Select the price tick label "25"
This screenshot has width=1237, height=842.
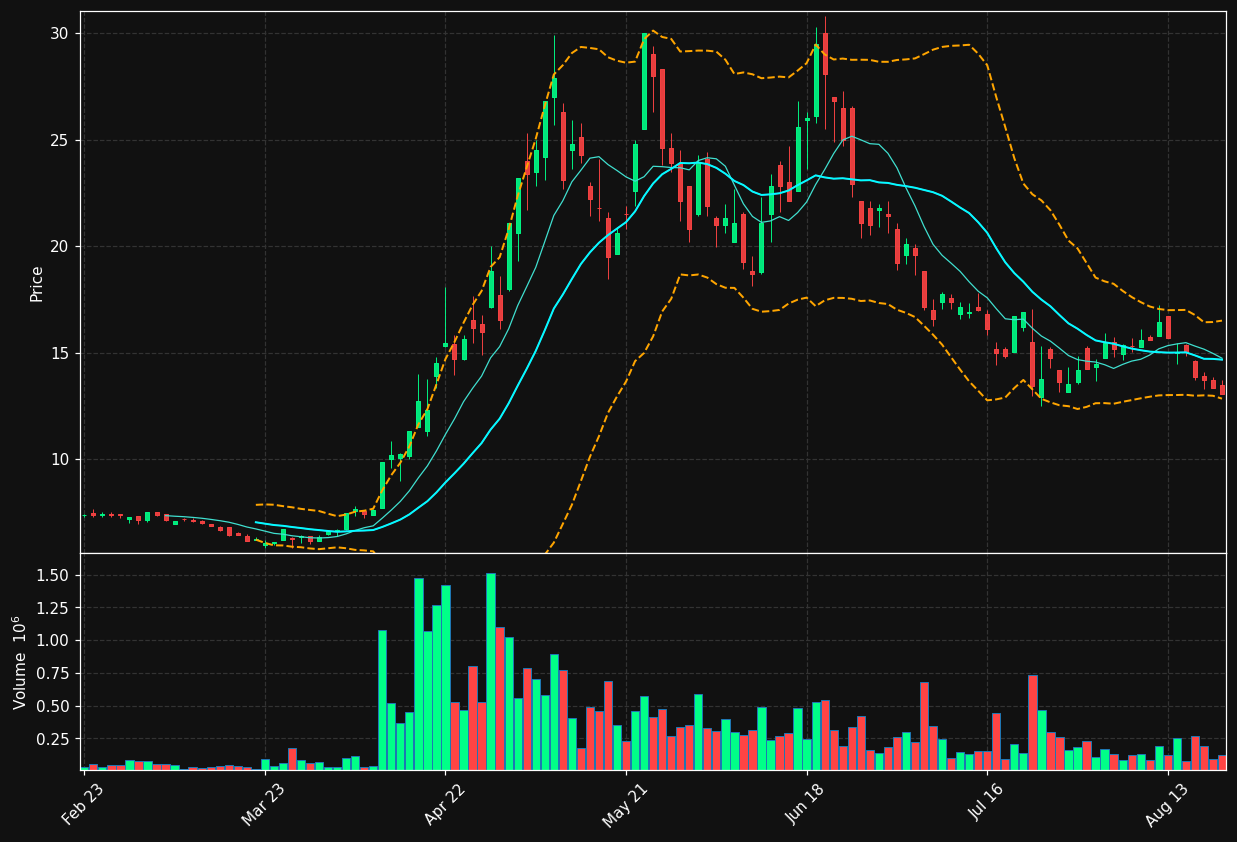click(59, 140)
